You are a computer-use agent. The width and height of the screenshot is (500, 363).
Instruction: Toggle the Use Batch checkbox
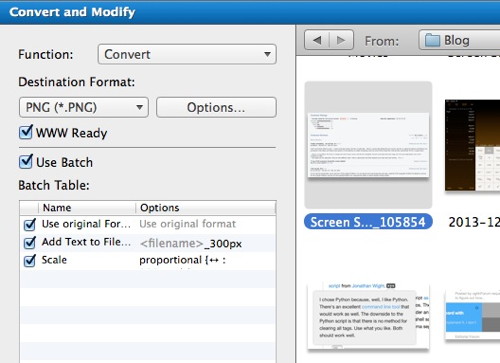click(x=26, y=162)
